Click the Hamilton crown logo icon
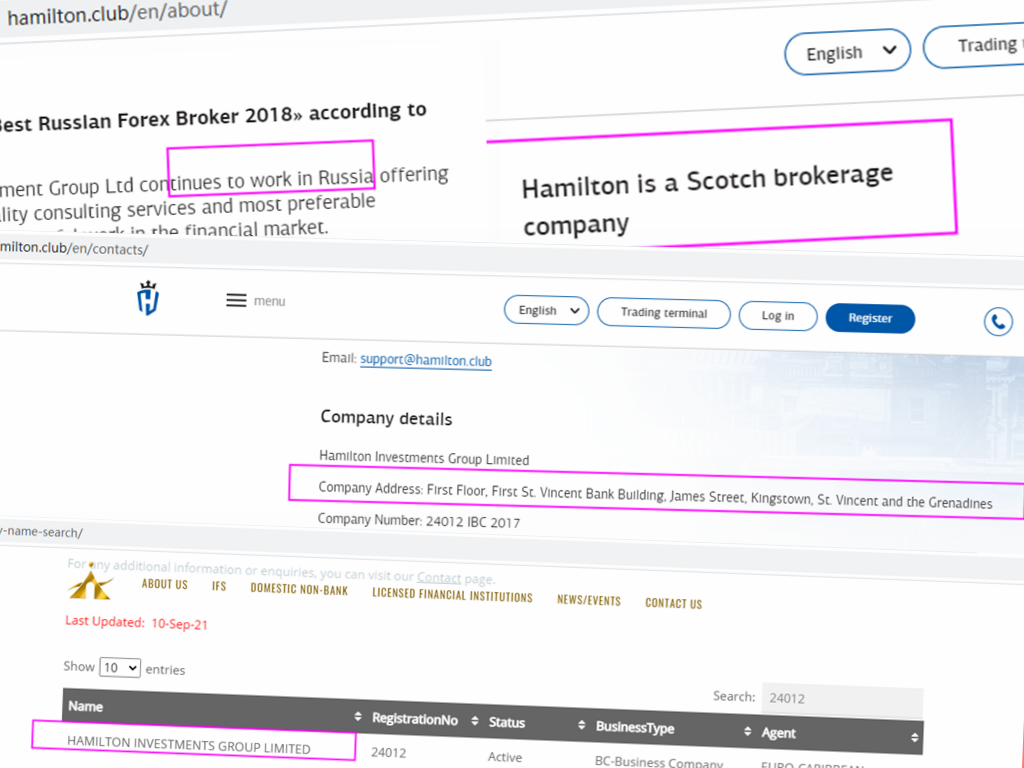Viewport: 1024px width, 768px height. click(x=148, y=298)
